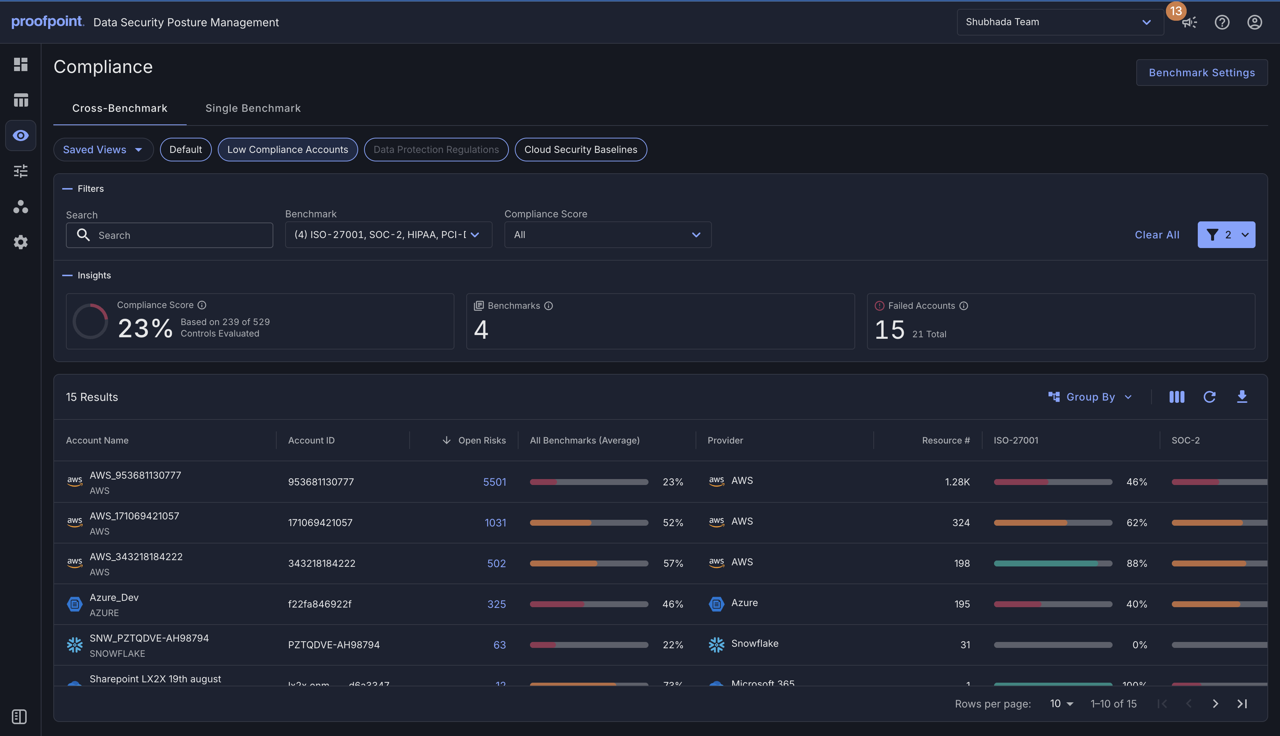The height and width of the screenshot is (736, 1280).
Task: Click Benchmarks info icon
Action: coord(548,306)
